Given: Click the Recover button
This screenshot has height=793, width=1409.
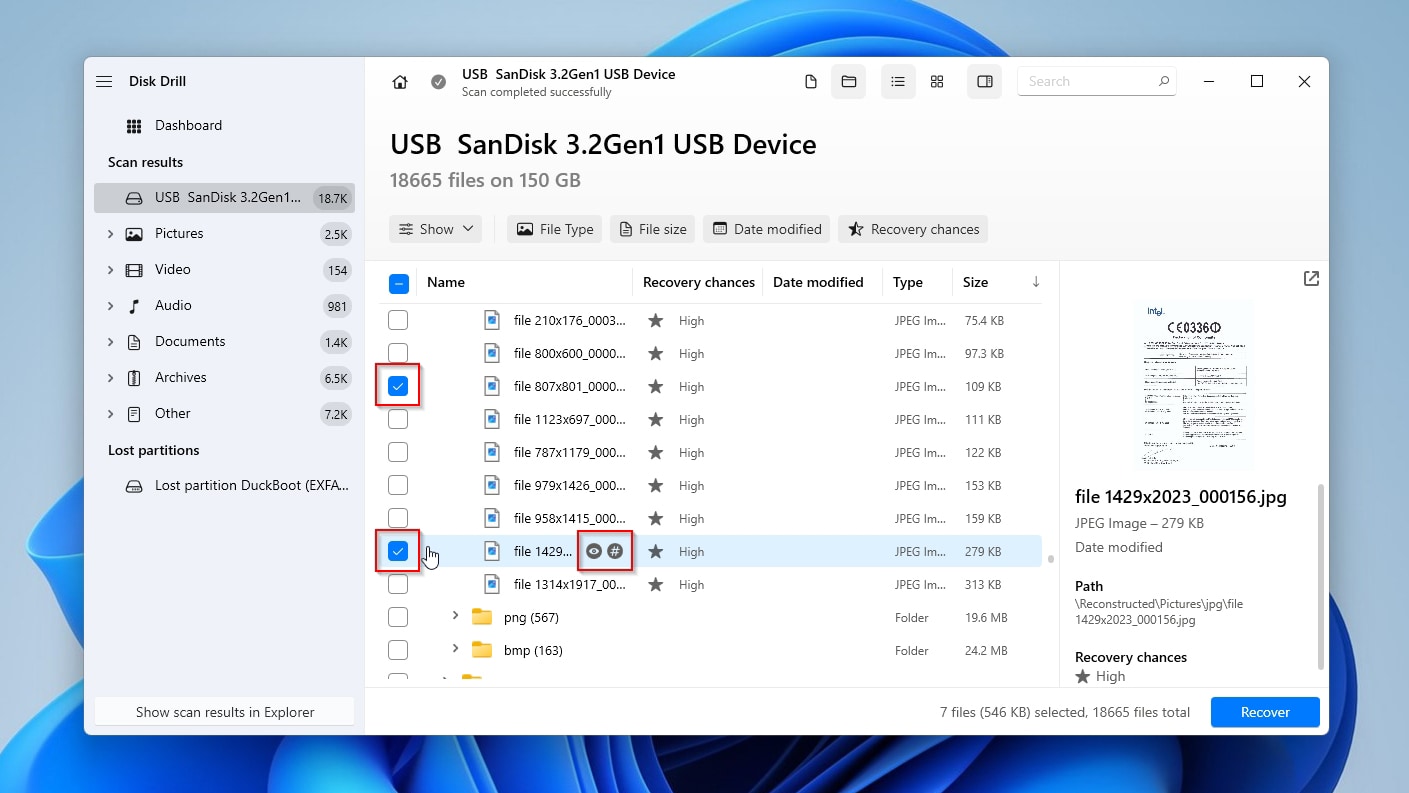Looking at the screenshot, I should point(1264,711).
